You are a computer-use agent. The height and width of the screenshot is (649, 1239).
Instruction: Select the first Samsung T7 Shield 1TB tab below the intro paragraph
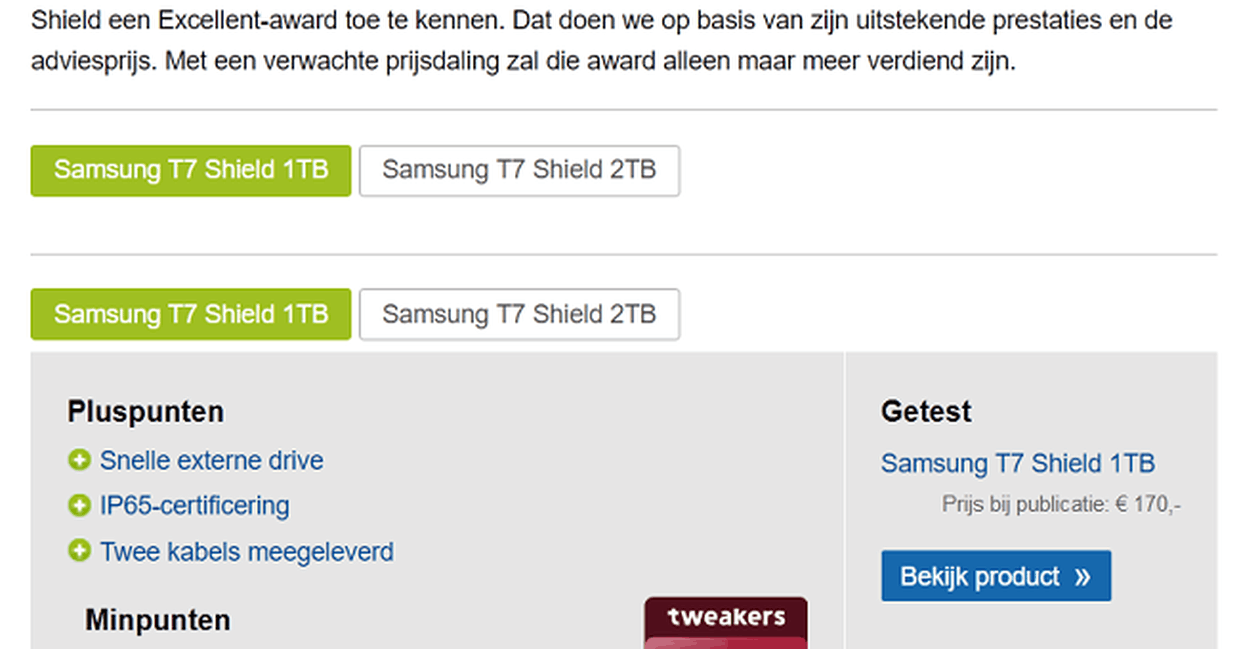coord(191,170)
